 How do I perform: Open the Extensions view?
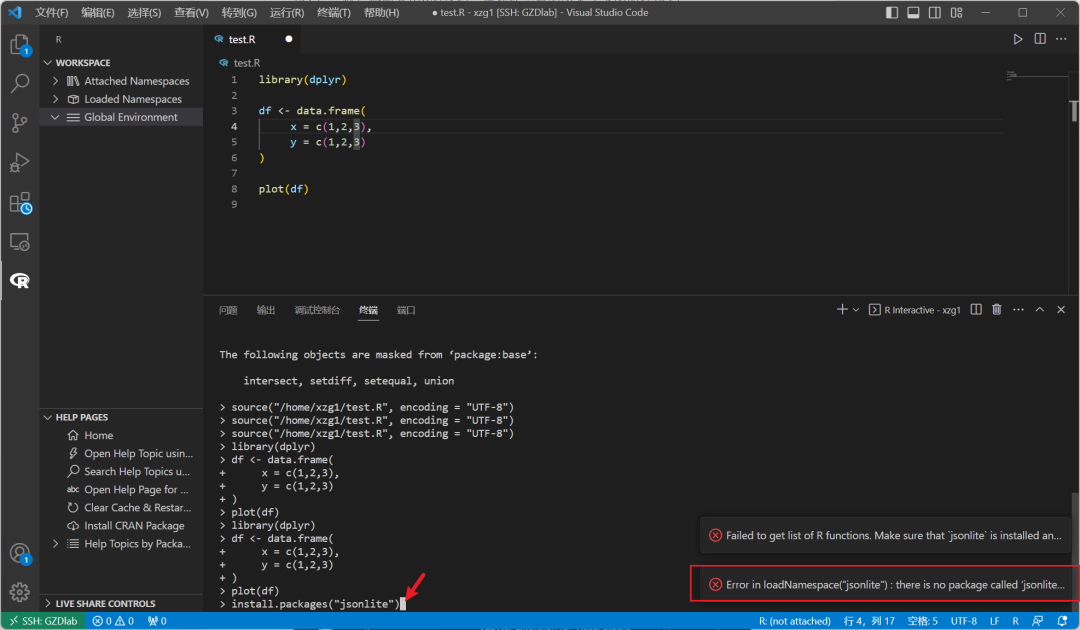[x=19, y=202]
